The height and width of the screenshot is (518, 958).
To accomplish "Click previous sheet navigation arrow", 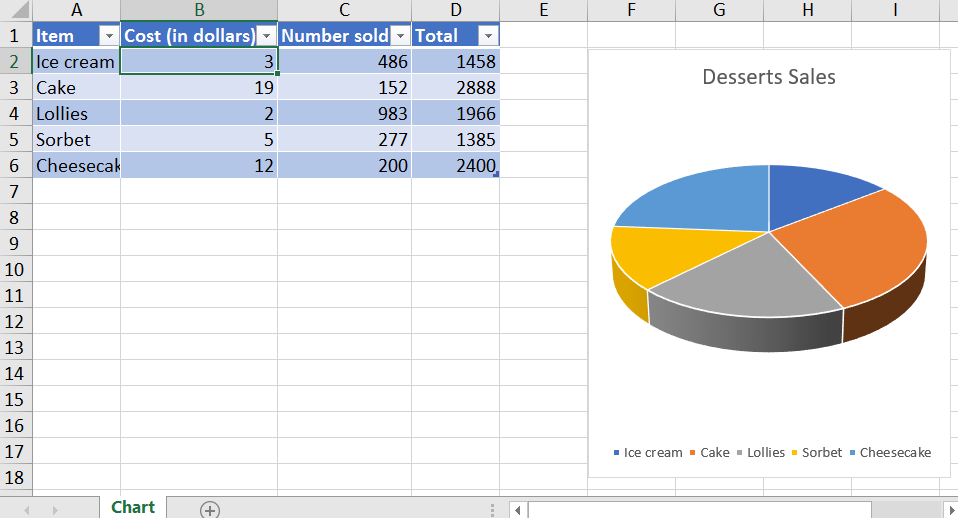I will [x=26, y=509].
